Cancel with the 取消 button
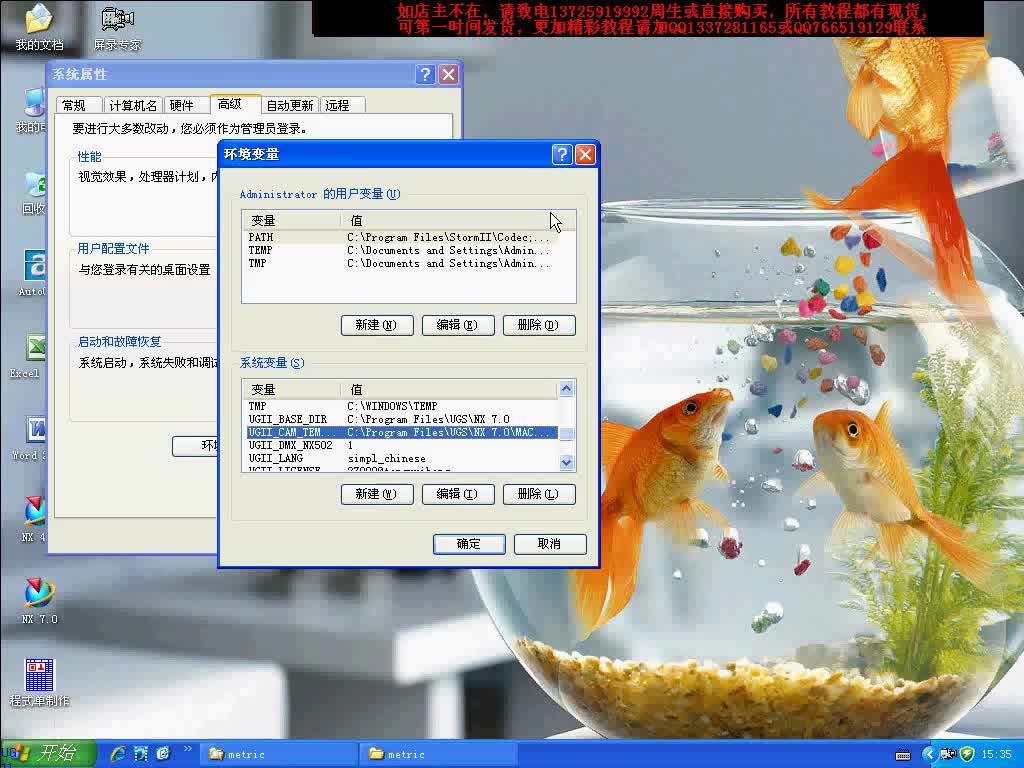 pos(550,544)
